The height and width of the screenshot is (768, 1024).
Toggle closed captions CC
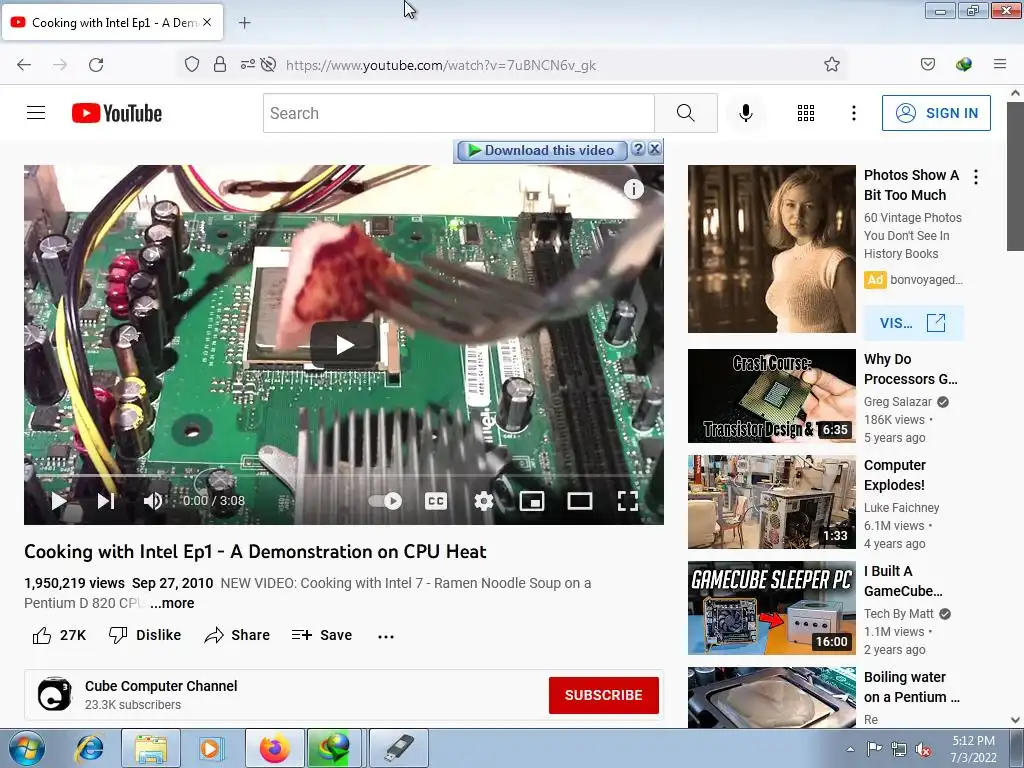point(436,501)
